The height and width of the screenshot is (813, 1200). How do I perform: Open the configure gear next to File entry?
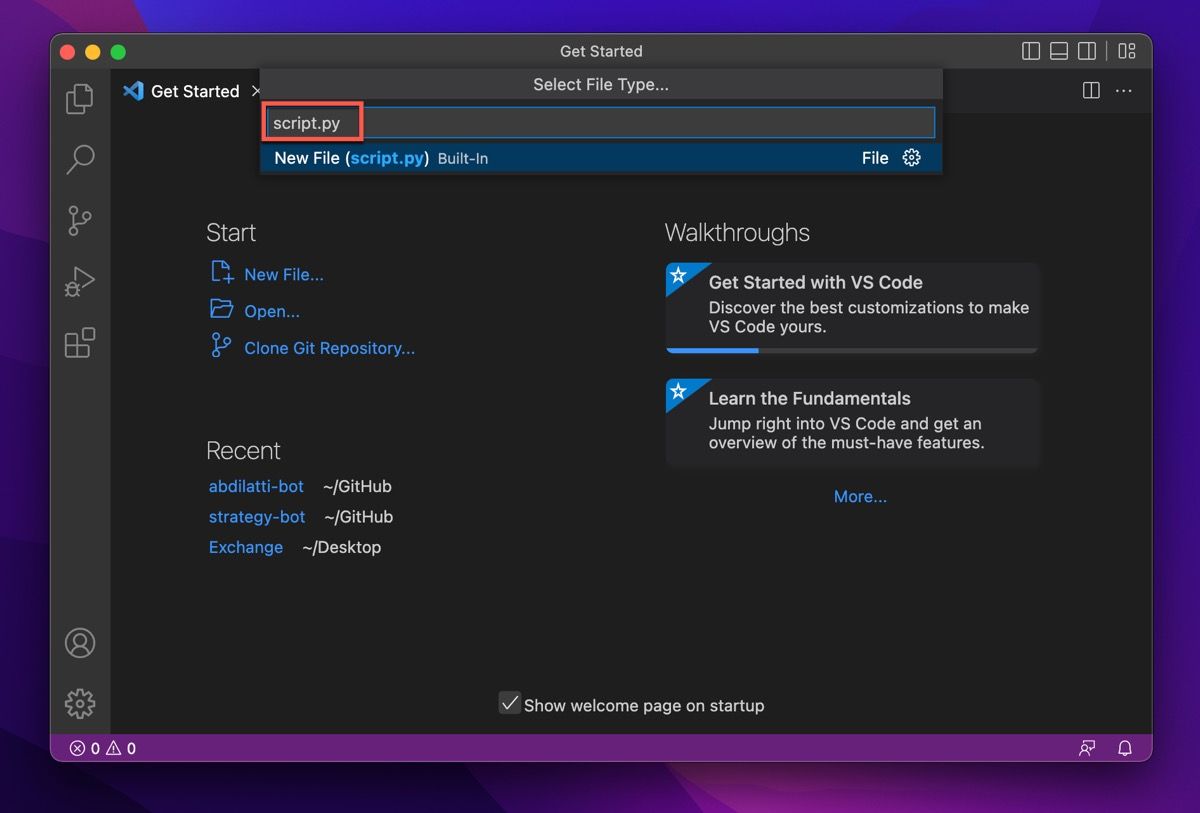pos(911,157)
